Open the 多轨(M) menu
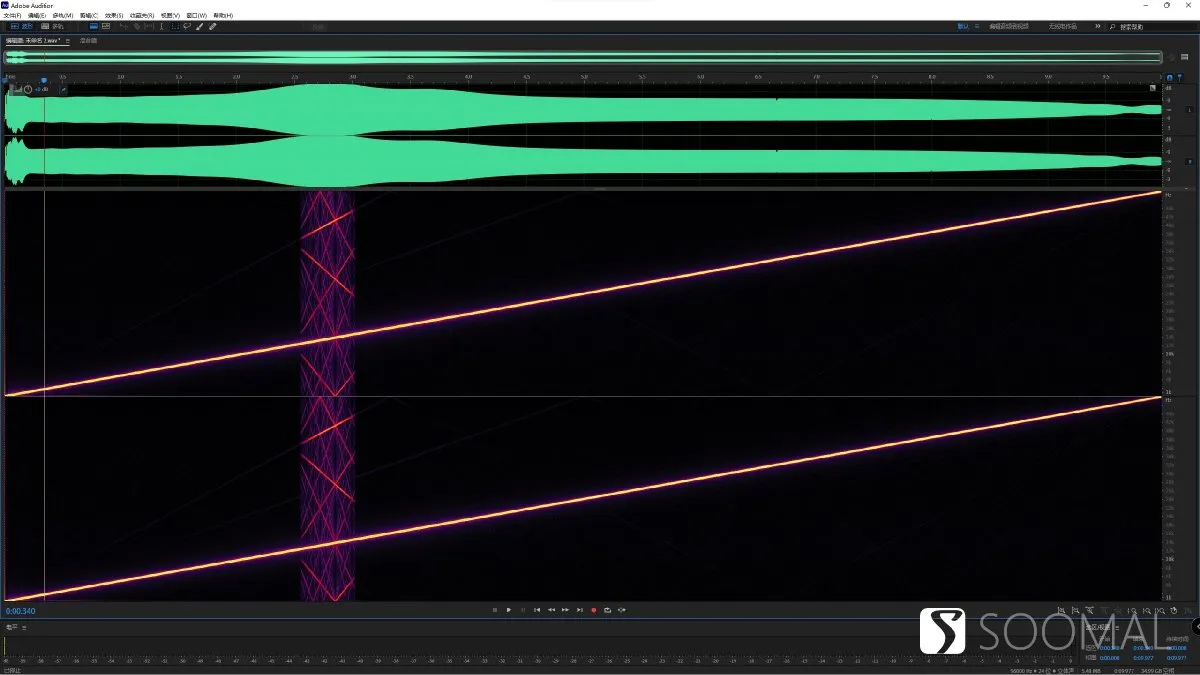 (63, 16)
